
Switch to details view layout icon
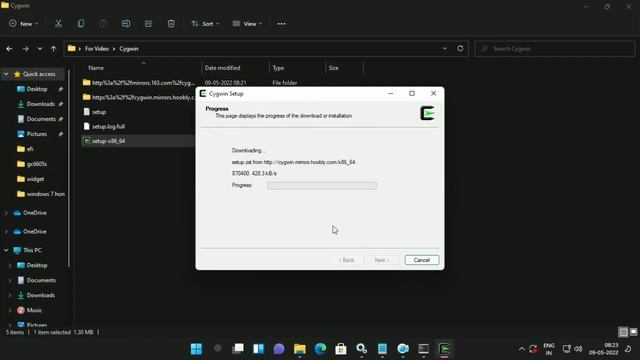623,332
